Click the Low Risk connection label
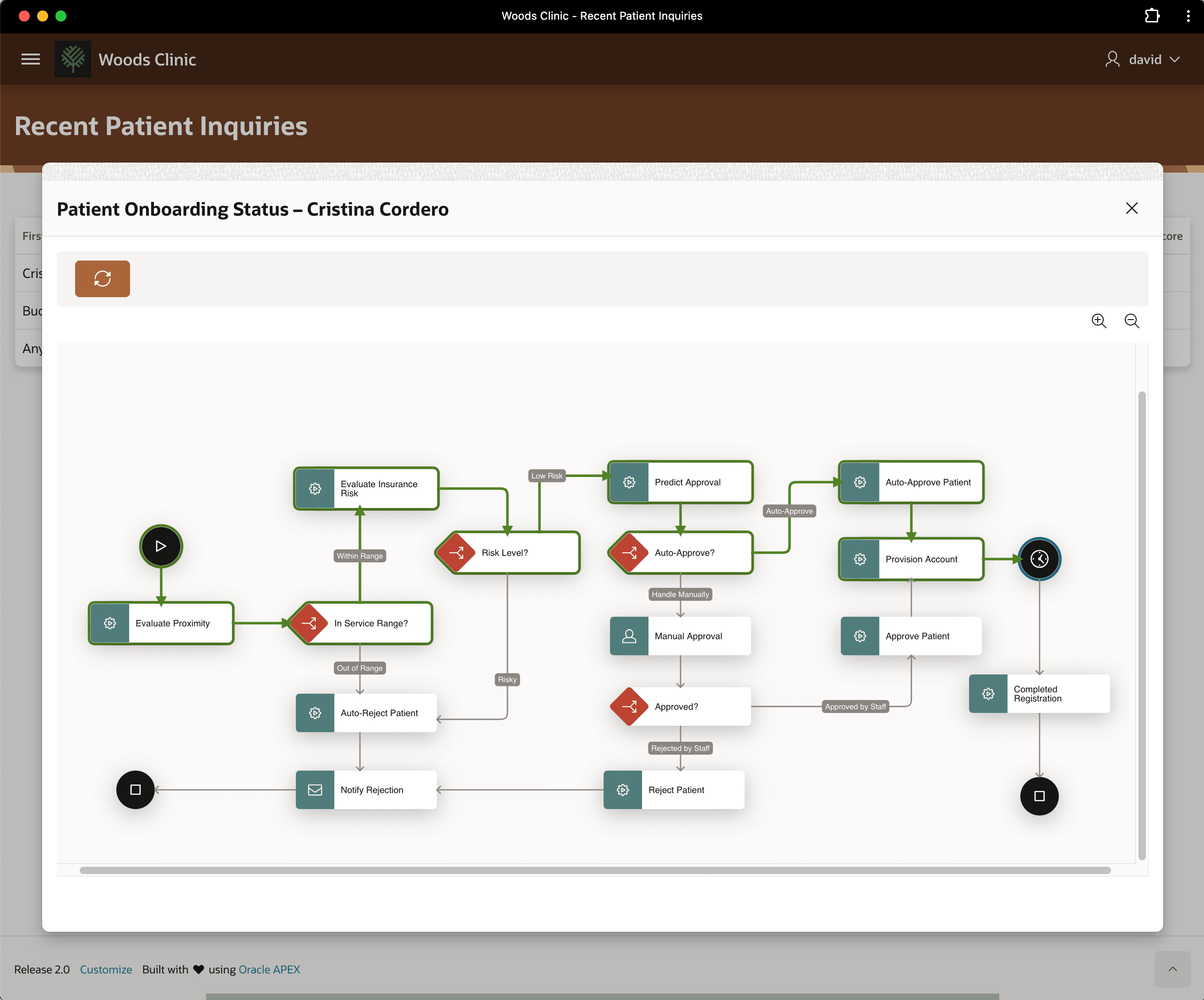This screenshot has width=1204, height=1000. [547, 476]
